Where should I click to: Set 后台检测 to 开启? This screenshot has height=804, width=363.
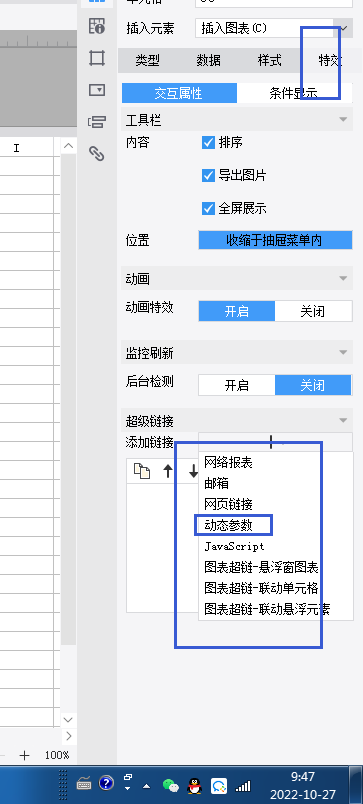click(x=237, y=385)
